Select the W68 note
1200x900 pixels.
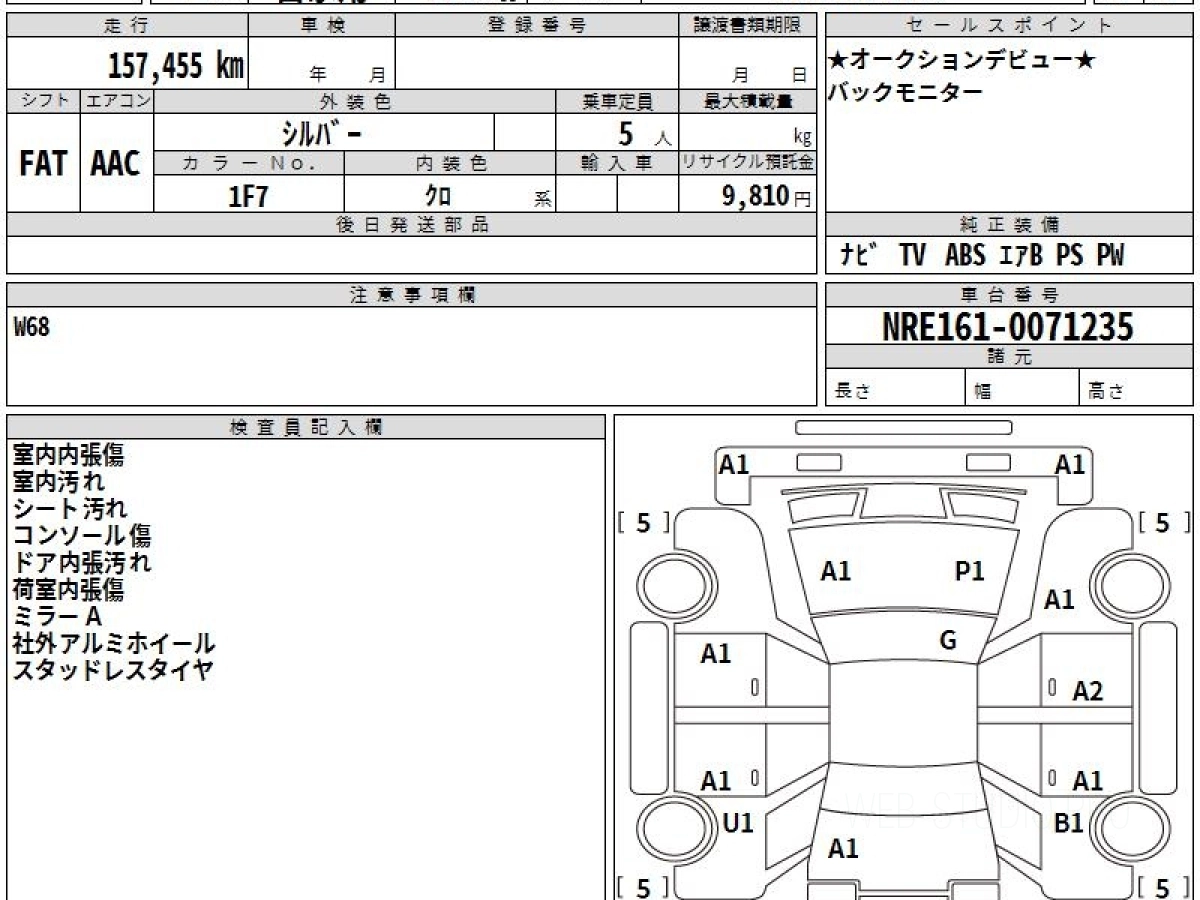(x=31, y=329)
